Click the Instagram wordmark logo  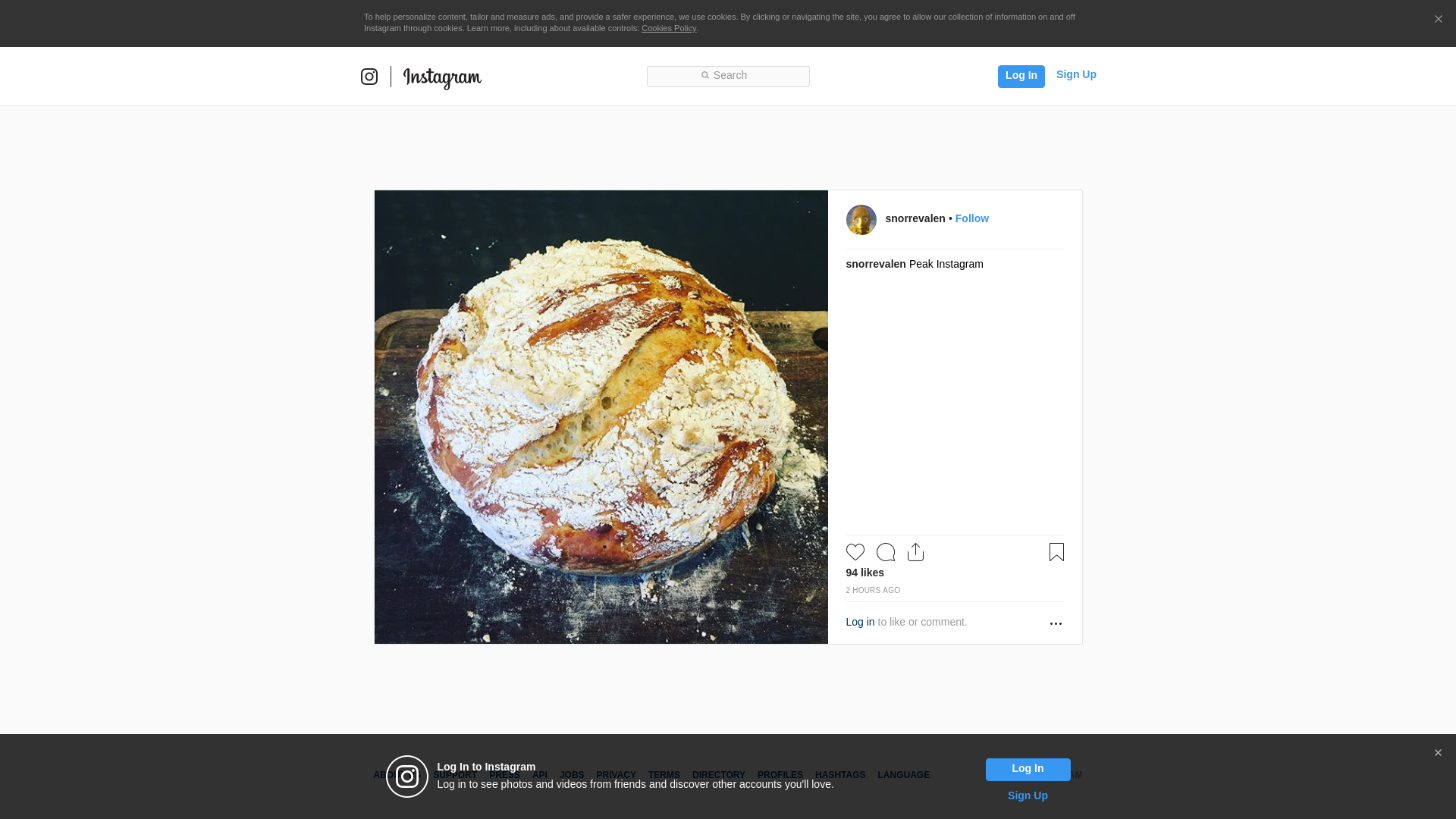tap(442, 78)
